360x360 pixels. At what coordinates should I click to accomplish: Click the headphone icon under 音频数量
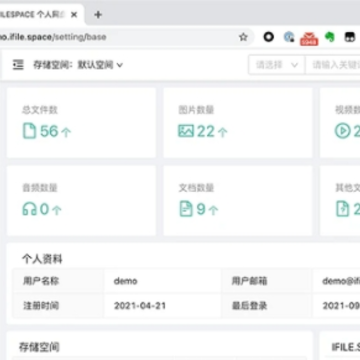point(29,209)
